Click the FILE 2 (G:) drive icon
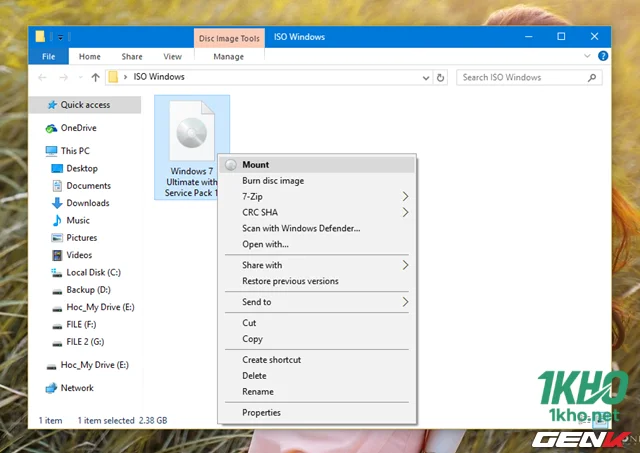The width and height of the screenshot is (640, 453). pos(57,343)
